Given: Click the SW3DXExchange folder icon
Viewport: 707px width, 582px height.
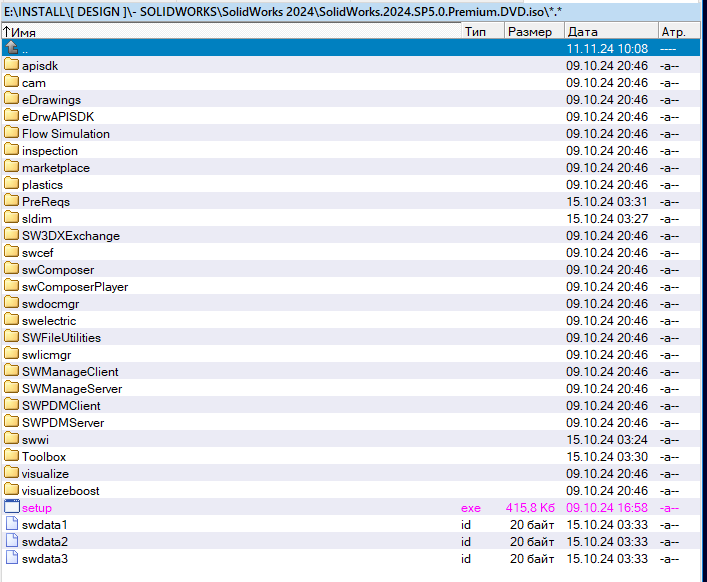Looking at the screenshot, I should click(x=12, y=235).
